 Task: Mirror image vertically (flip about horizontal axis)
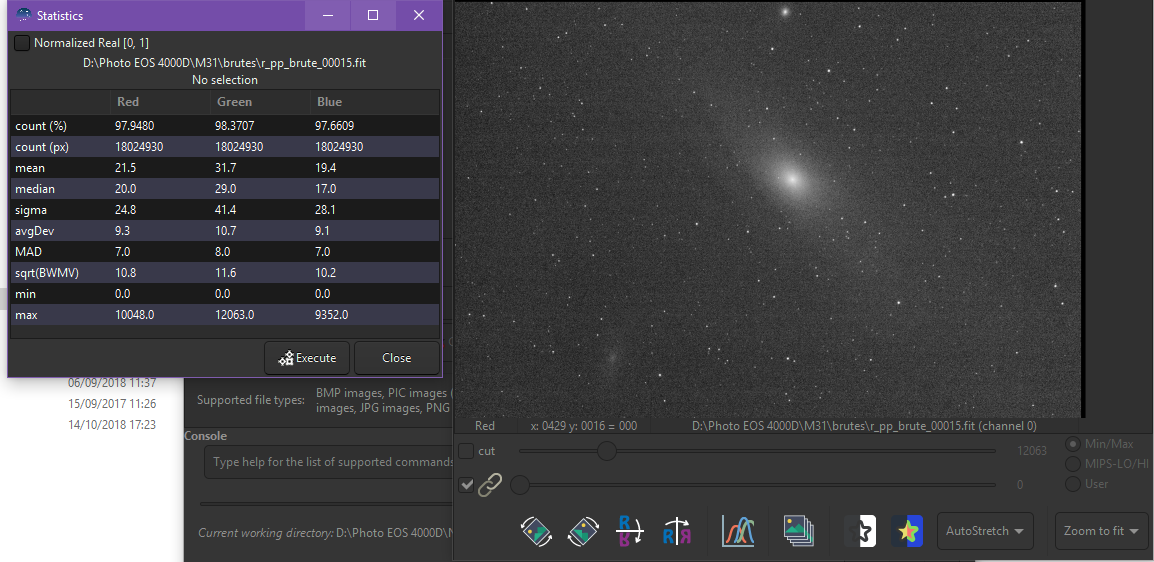629,530
